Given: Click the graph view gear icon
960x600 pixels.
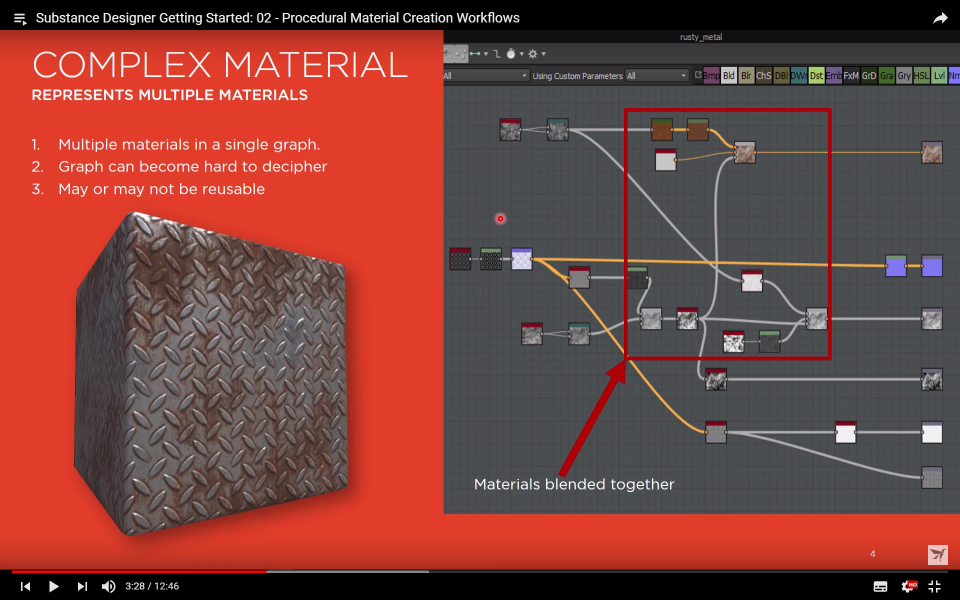Looking at the screenshot, I should pyautogui.click(x=533, y=54).
